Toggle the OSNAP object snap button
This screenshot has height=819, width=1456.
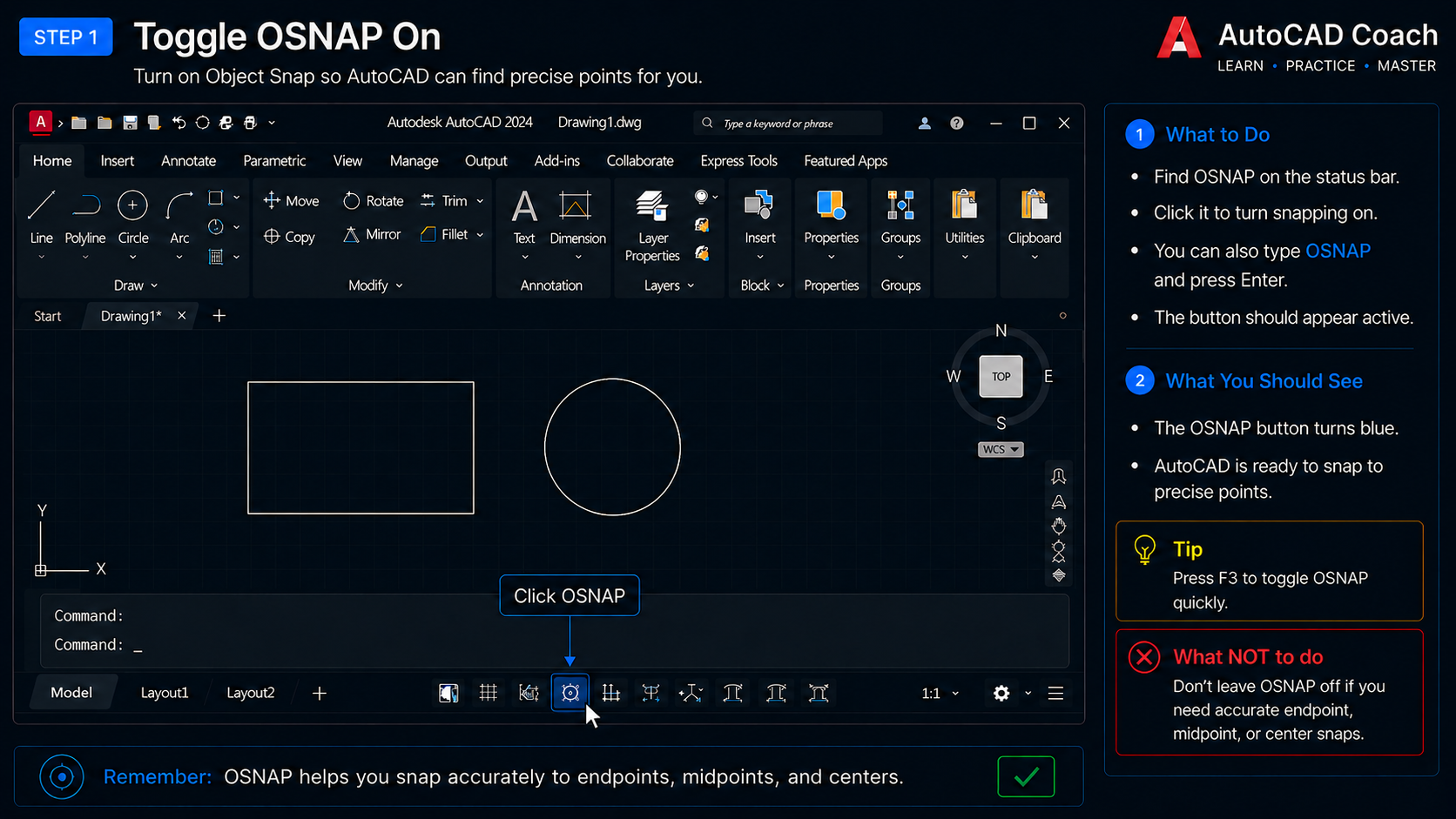pos(570,693)
